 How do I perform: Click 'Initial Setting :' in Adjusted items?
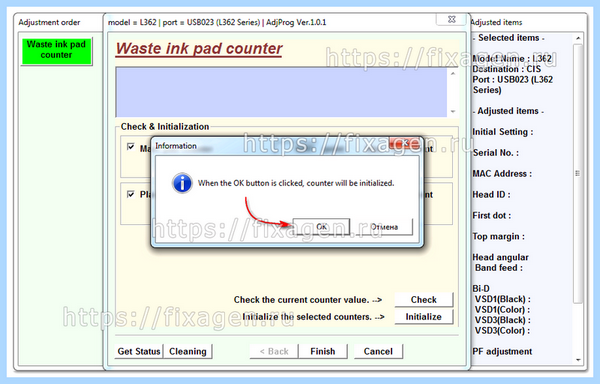[x=503, y=132]
